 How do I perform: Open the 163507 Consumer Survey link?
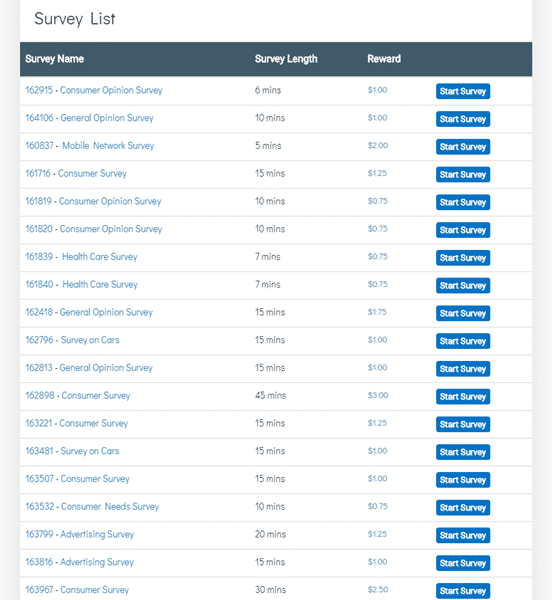pyautogui.click(x=78, y=479)
